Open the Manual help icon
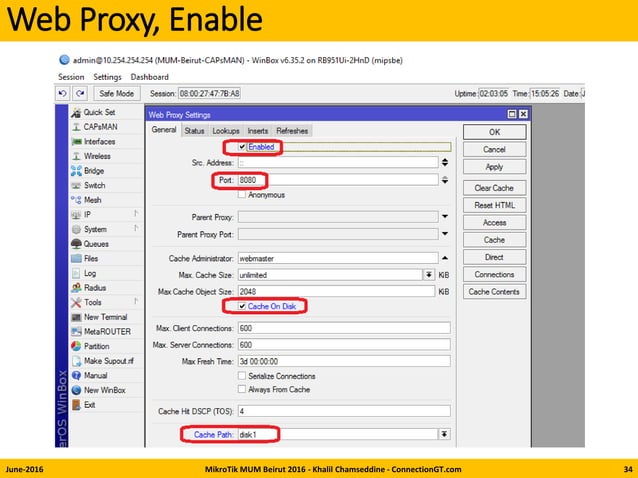Viewport: 638px width, 478px height. pos(76,375)
